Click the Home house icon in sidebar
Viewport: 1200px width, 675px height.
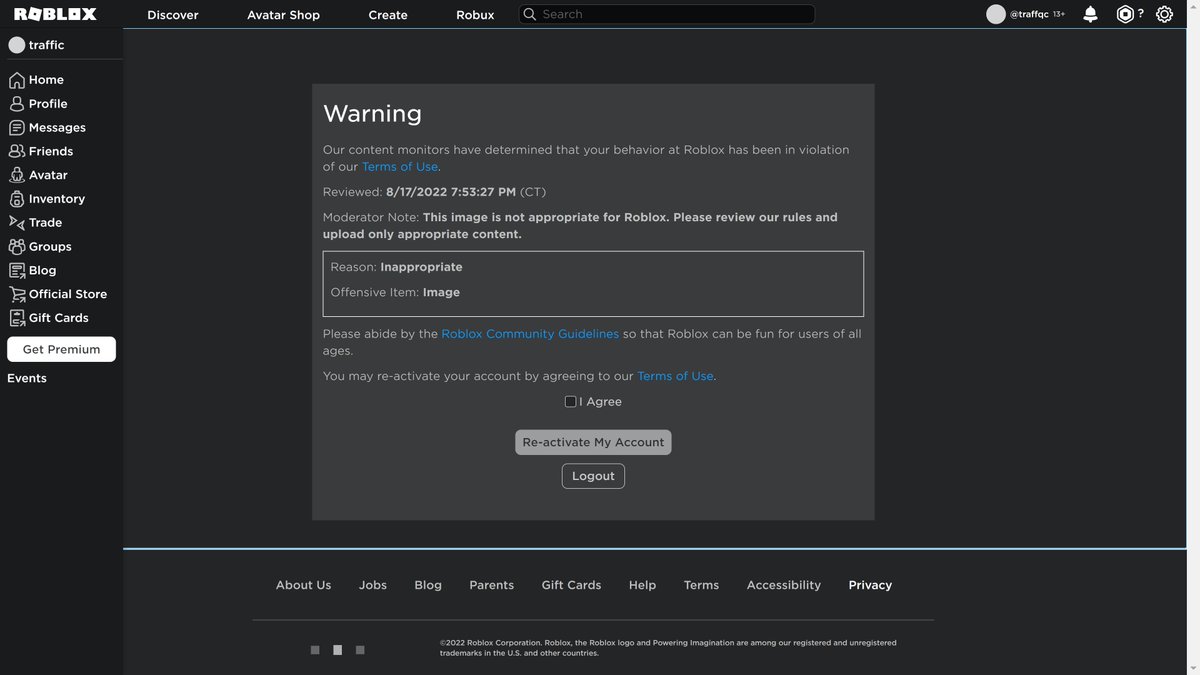pyautogui.click(x=17, y=80)
